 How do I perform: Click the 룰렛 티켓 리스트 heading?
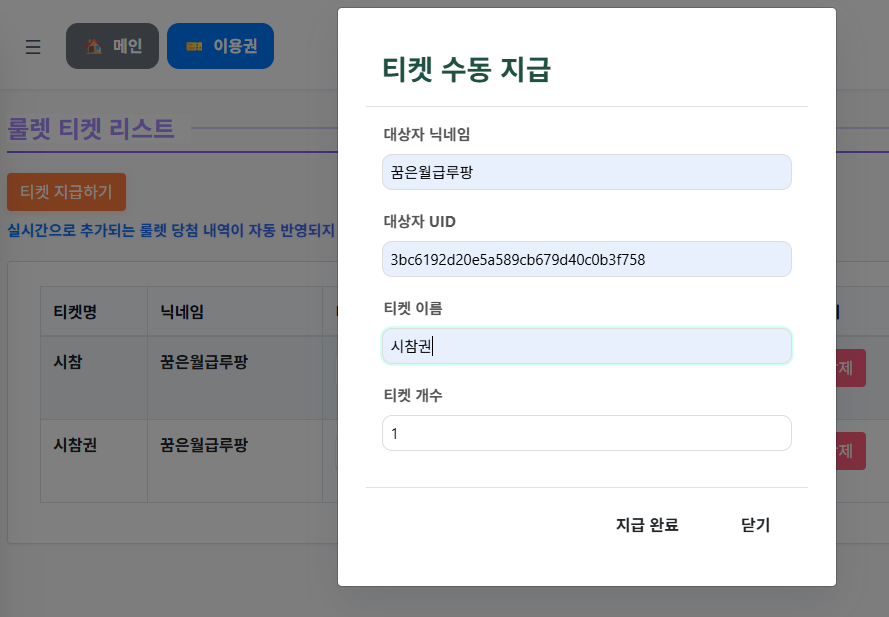tap(91, 129)
